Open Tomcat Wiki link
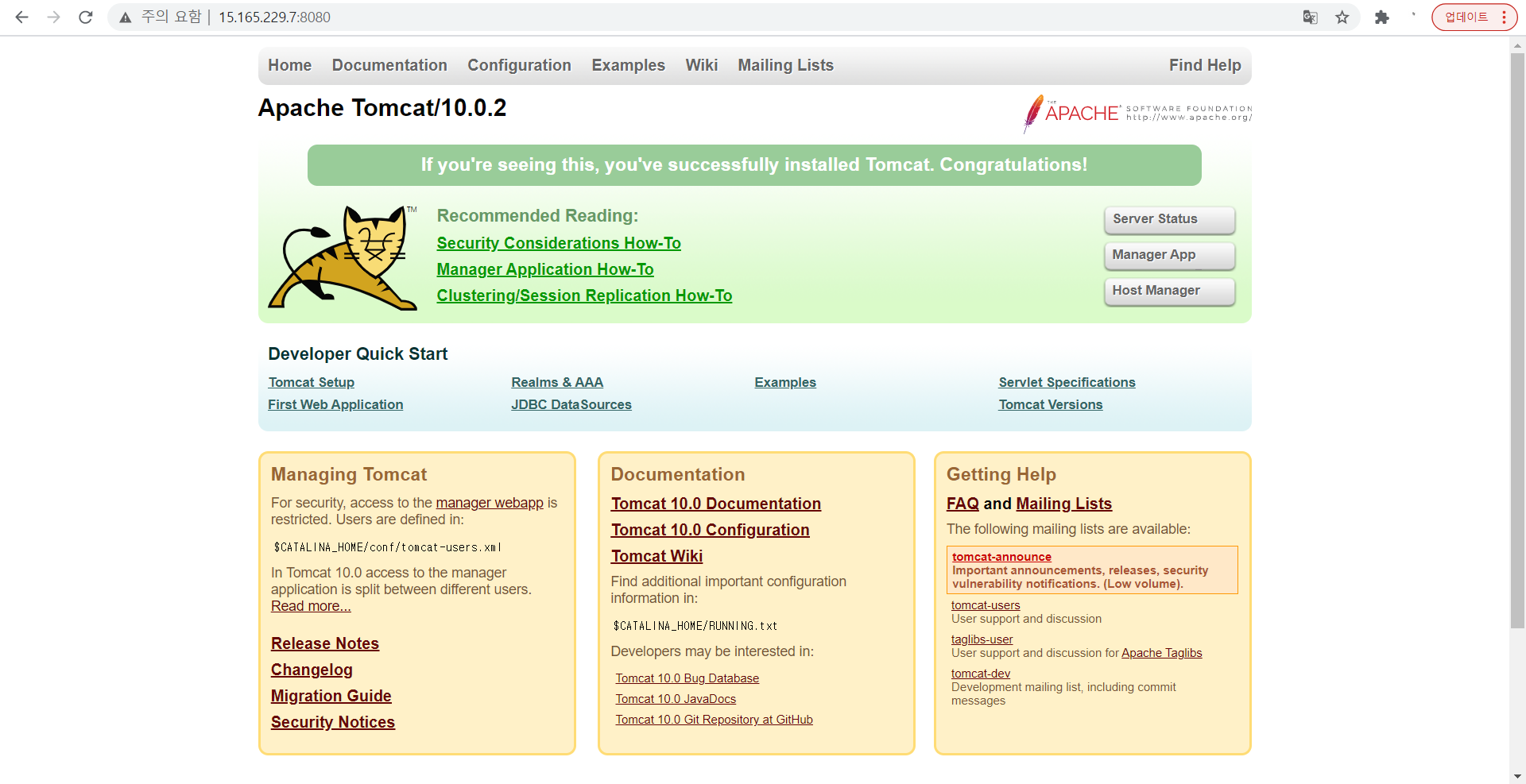 pyautogui.click(x=657, y=556)
